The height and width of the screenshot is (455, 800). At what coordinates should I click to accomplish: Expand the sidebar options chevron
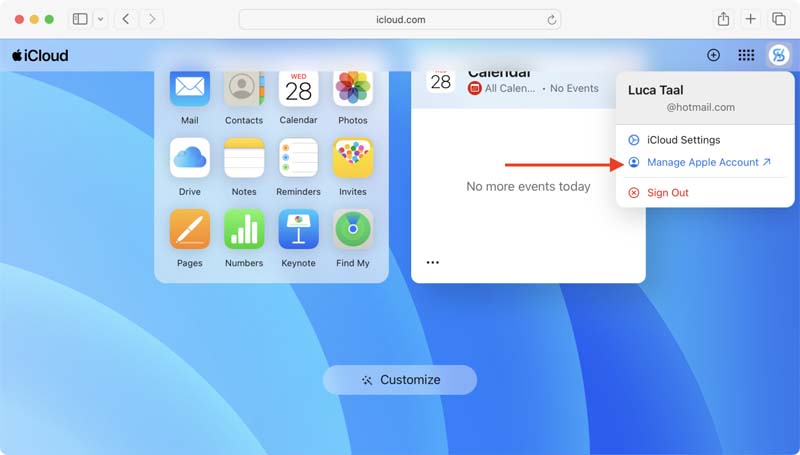(x=101, y=19)
